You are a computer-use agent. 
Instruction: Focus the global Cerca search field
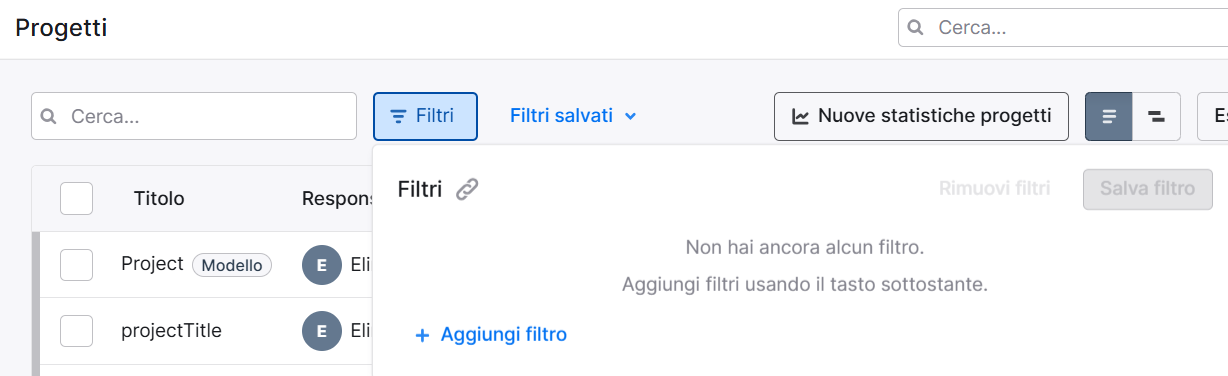point(1063,28)
